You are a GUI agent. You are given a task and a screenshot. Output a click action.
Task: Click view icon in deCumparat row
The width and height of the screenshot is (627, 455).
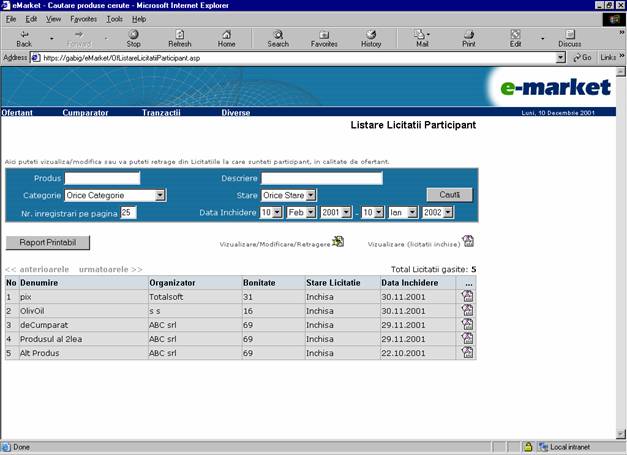(x=467, y=325)
